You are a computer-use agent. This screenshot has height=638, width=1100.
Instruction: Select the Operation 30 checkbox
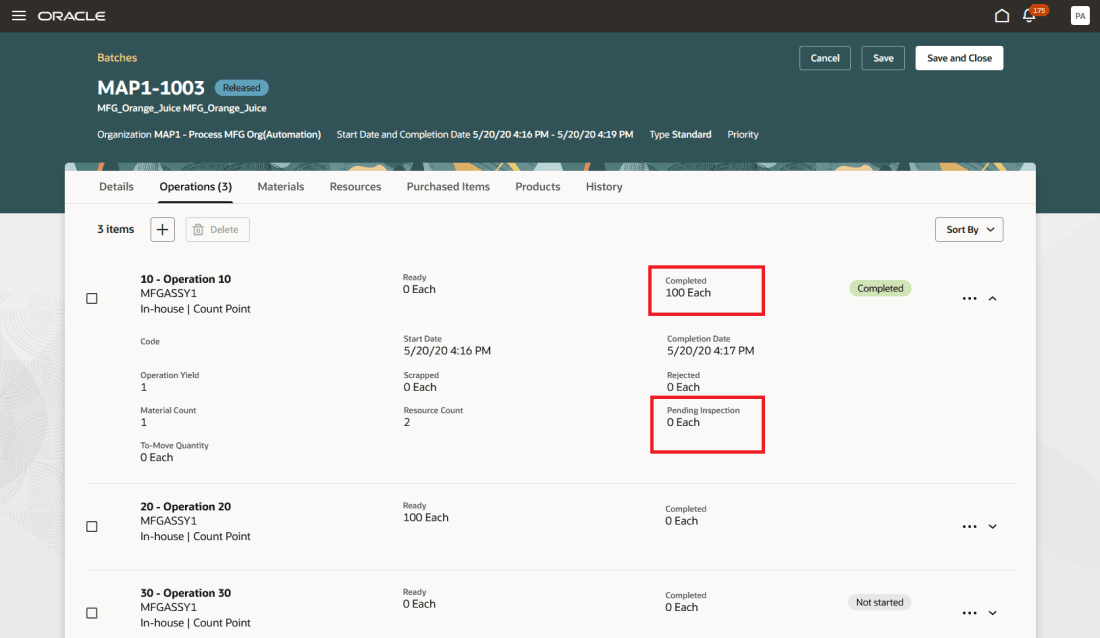pyautogui.click(x=92, y=613)
